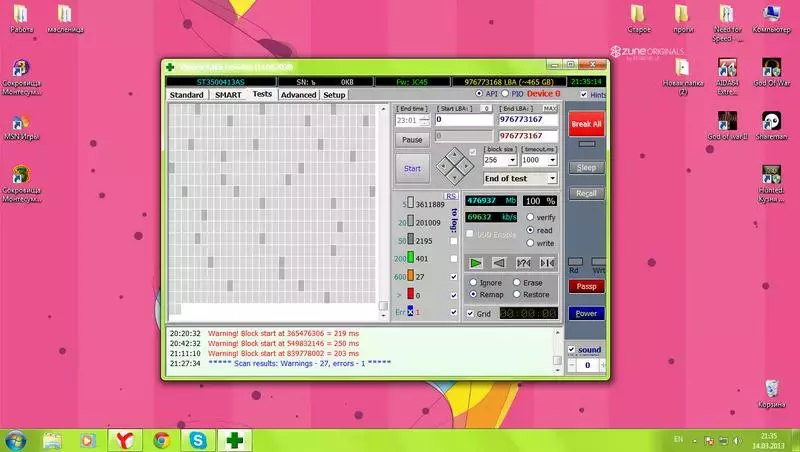Click the blue Power button

tap(586, 314)
